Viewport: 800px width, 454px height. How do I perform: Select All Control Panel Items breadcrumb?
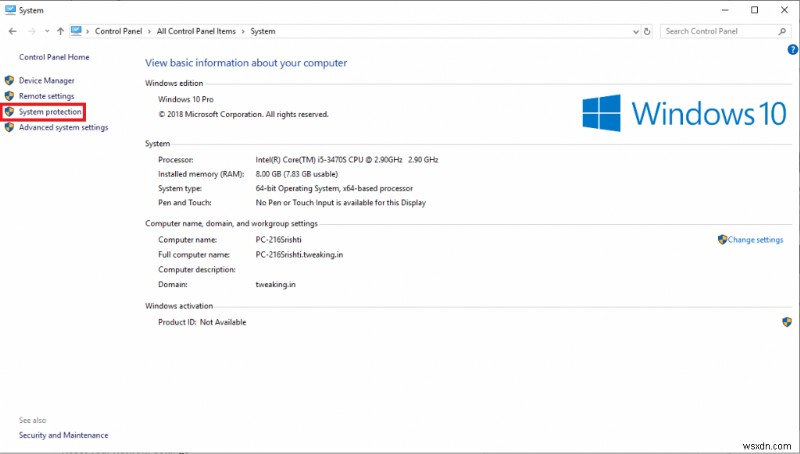click(196, 31)
